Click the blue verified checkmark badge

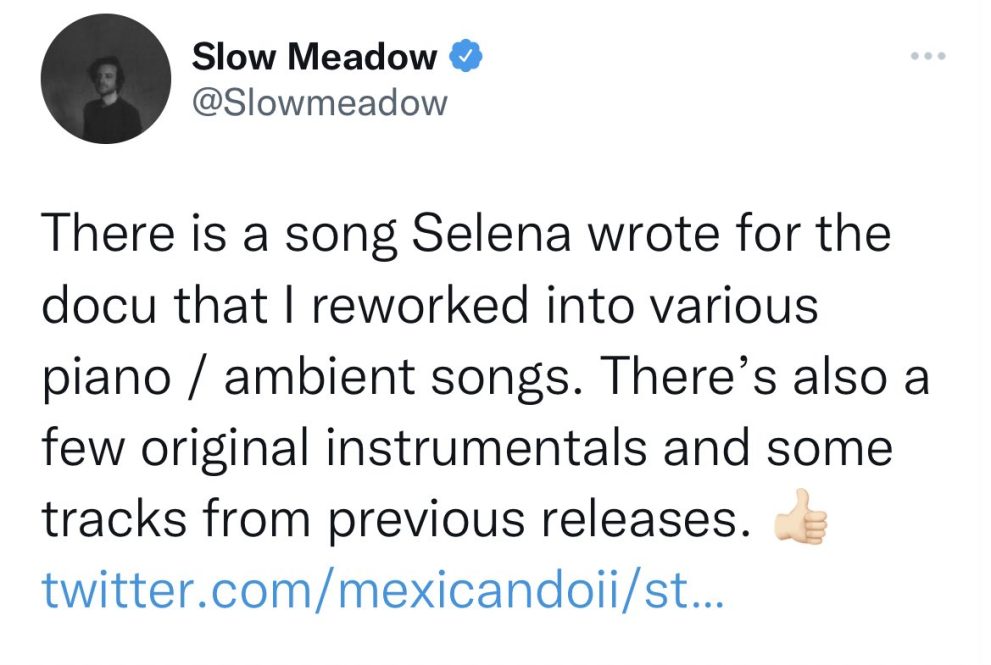(x=469, y=56)
